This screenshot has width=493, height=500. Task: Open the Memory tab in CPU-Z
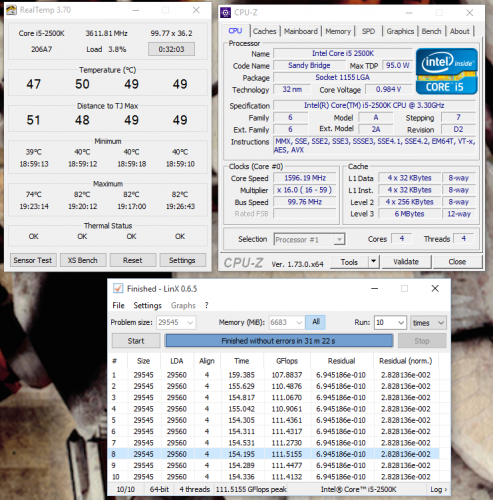(x=338, y=31)
